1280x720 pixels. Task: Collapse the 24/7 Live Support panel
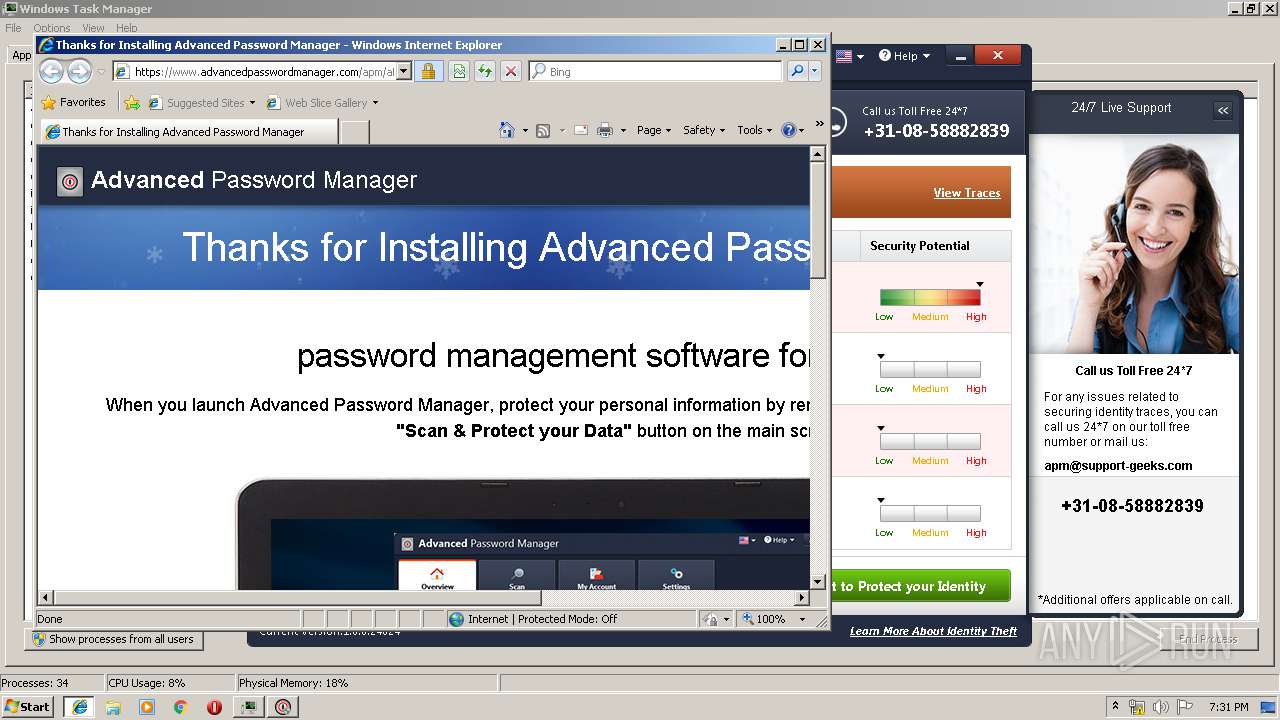coord(1223,110)
